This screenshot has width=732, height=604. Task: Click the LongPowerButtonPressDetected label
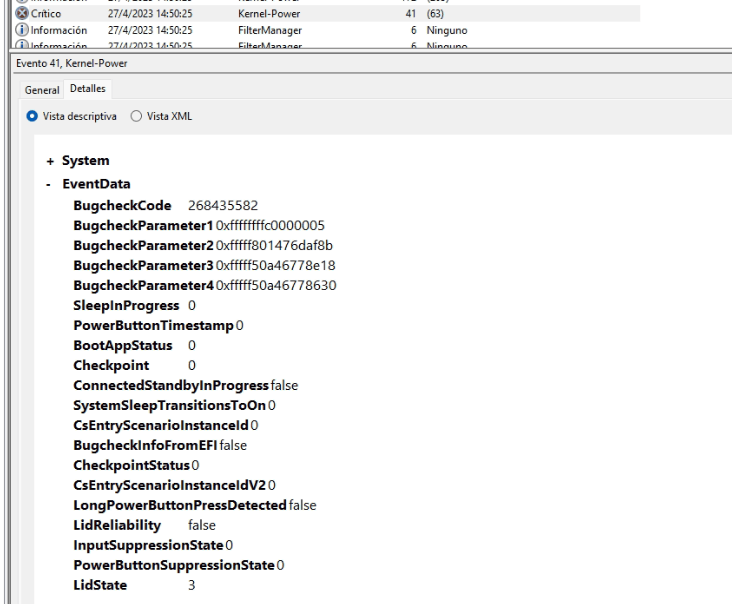(180, 506)
